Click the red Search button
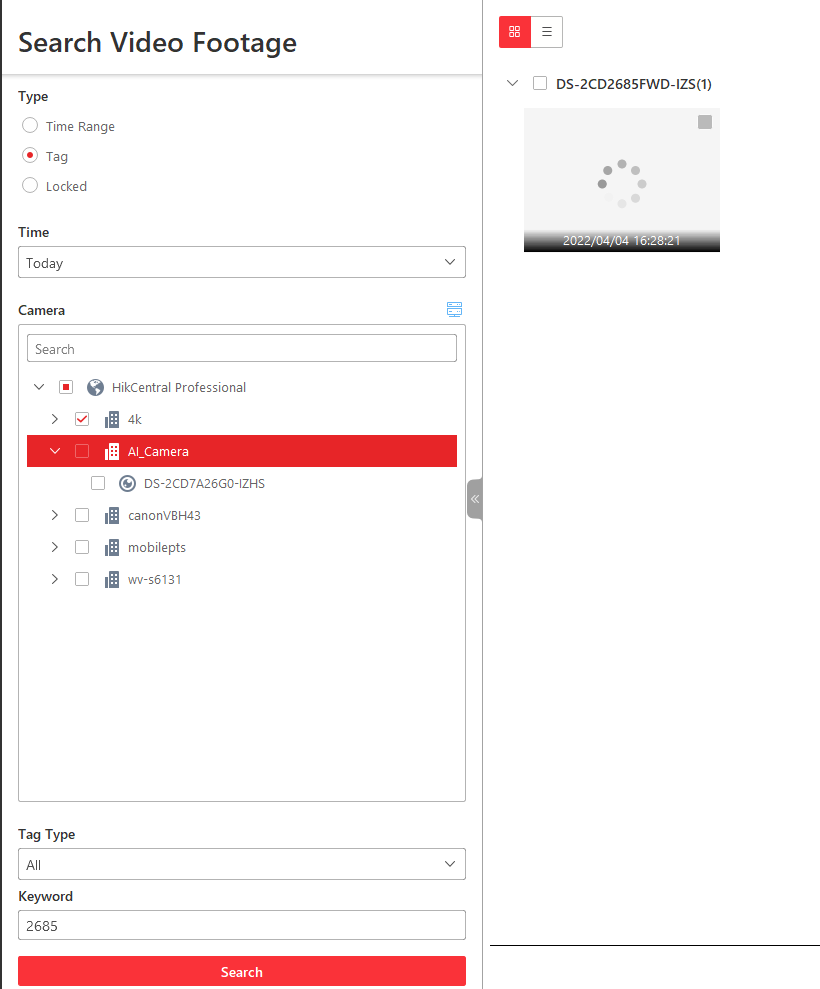This screenshot has width=820, height=989. [242, 972]
